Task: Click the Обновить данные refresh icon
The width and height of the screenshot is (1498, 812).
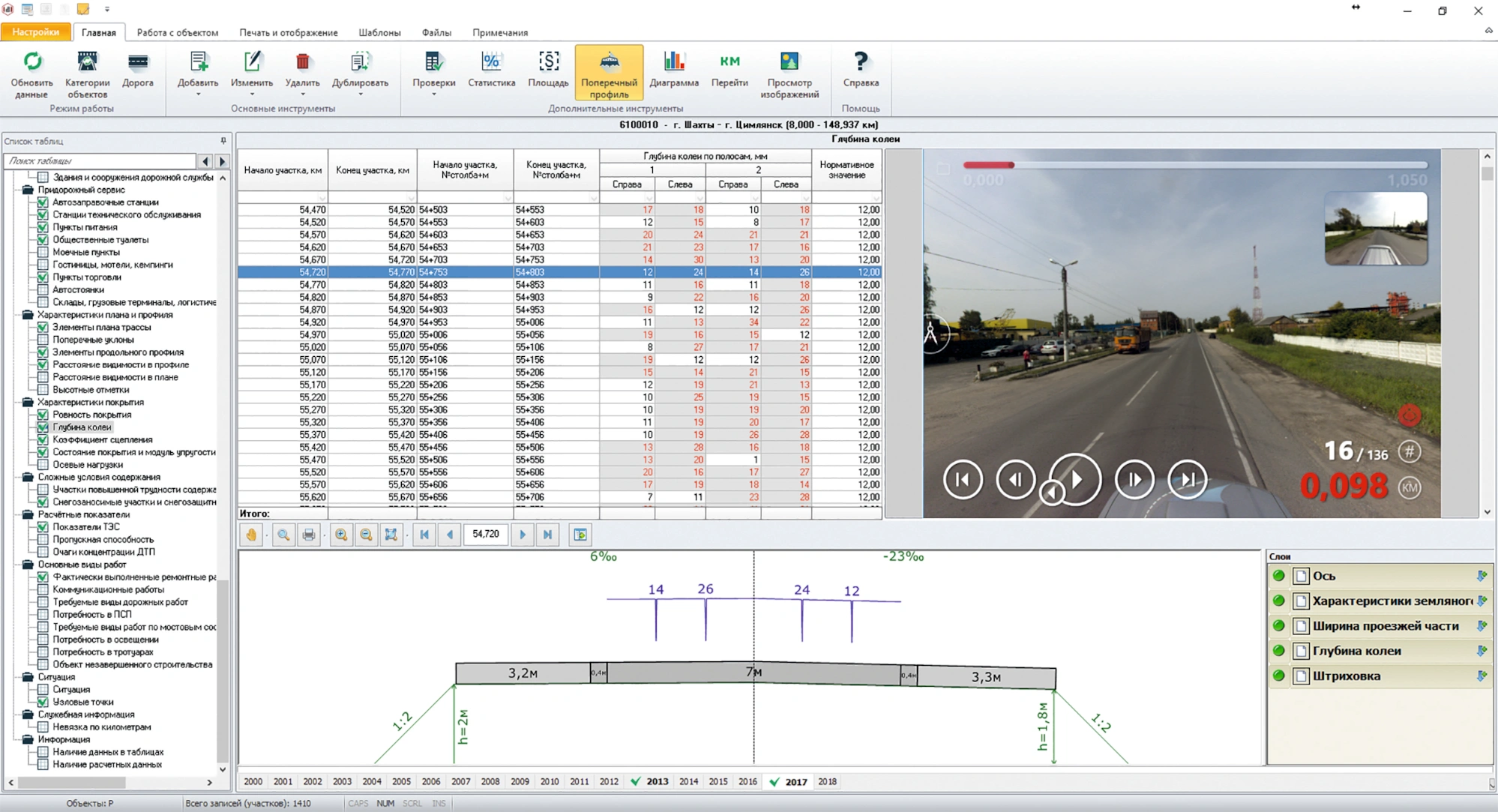Action: [x=32, y=63]
